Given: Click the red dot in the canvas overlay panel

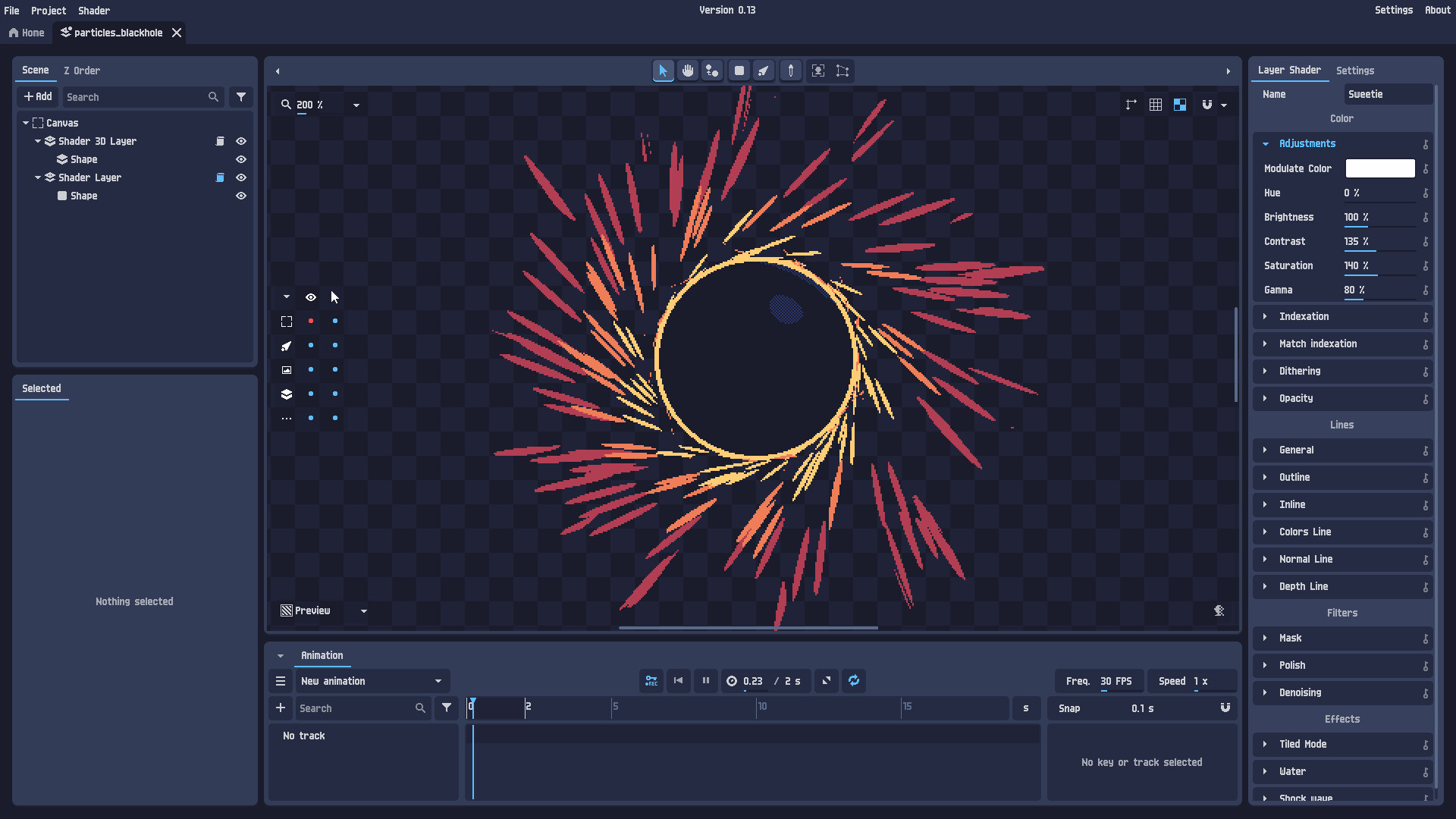Looking at the screenshot, I should pos(311,321).
